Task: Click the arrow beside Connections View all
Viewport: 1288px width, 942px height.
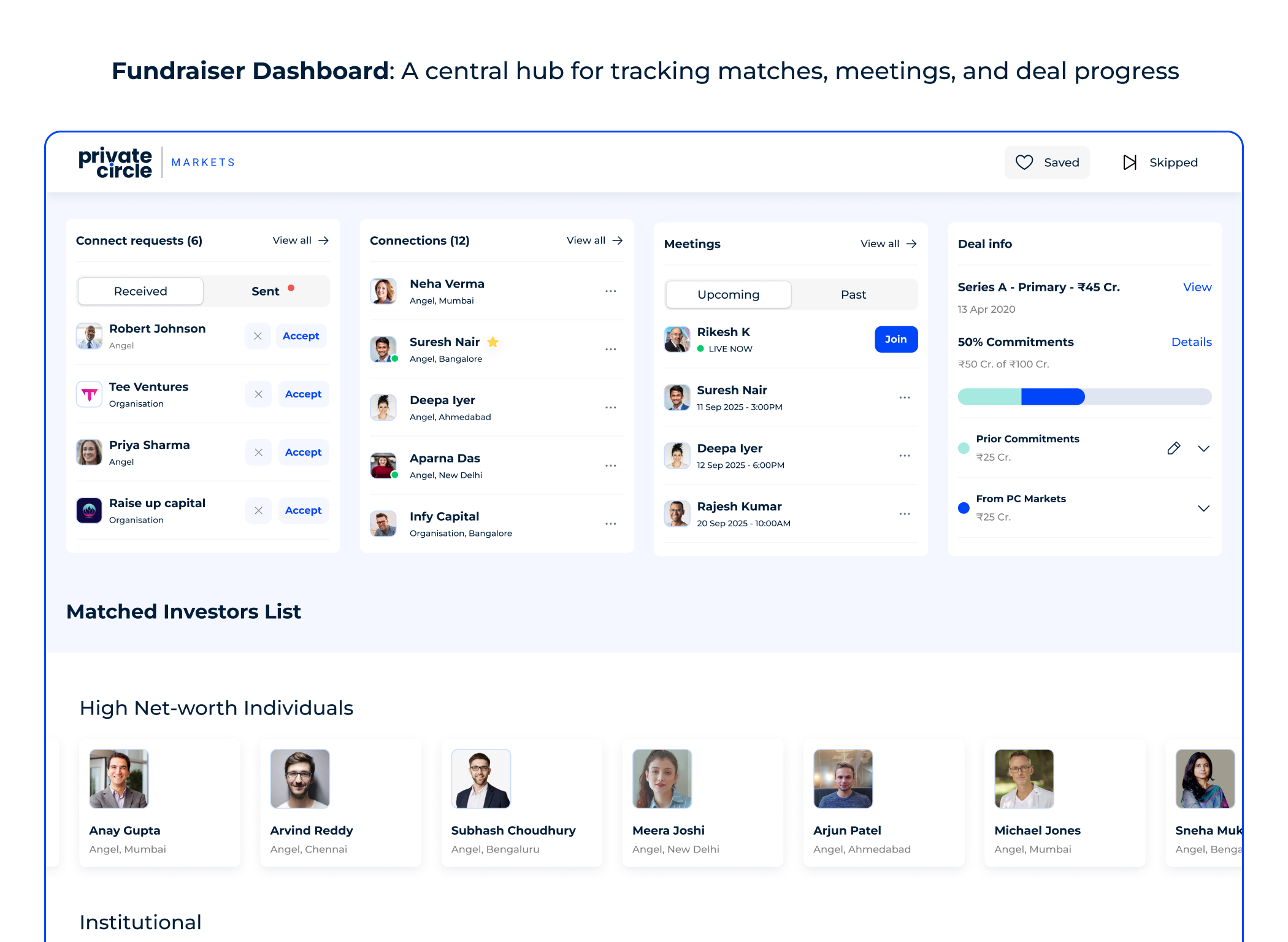Action: coord(618,240)
